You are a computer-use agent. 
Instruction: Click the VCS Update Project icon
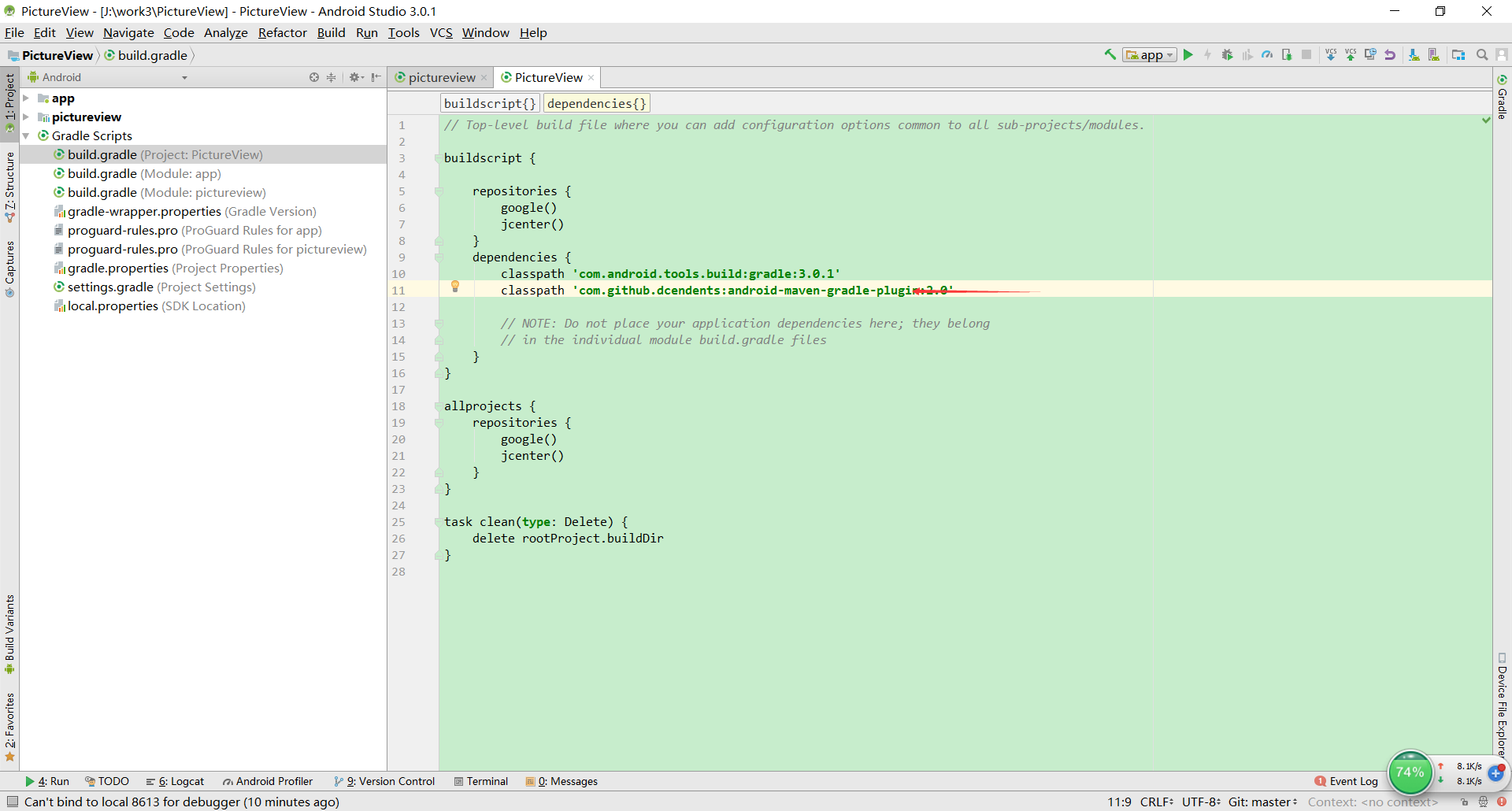pyautogui.click(x=1331, y=54)
